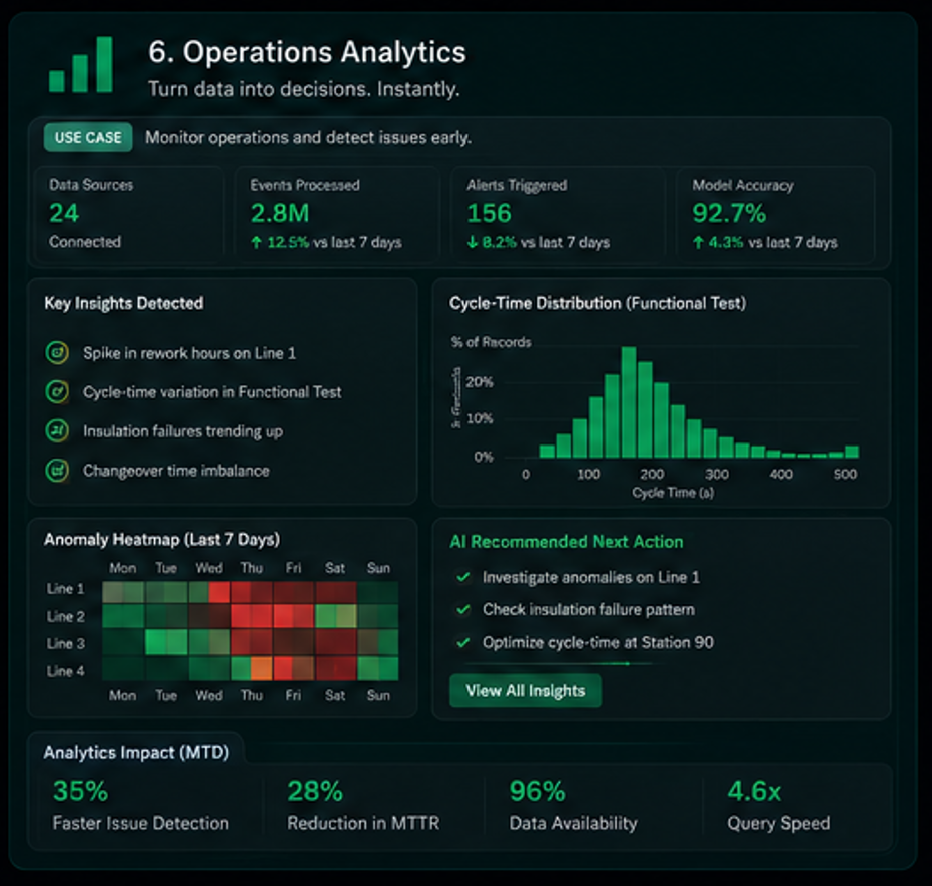Click the down arrow beside 8.2%

(472, 242)
